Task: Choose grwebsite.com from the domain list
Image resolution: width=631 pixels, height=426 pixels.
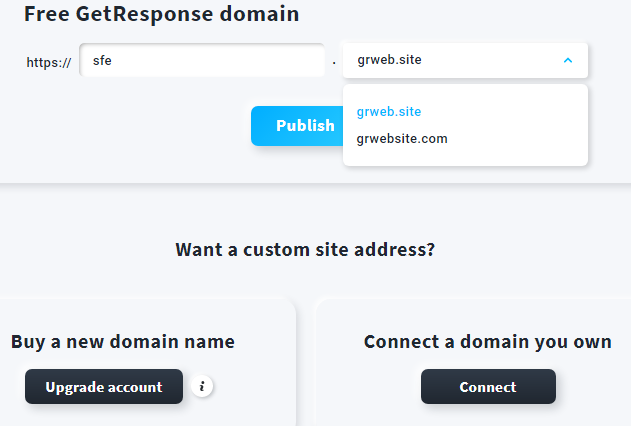Action: (x=402, y=139)
